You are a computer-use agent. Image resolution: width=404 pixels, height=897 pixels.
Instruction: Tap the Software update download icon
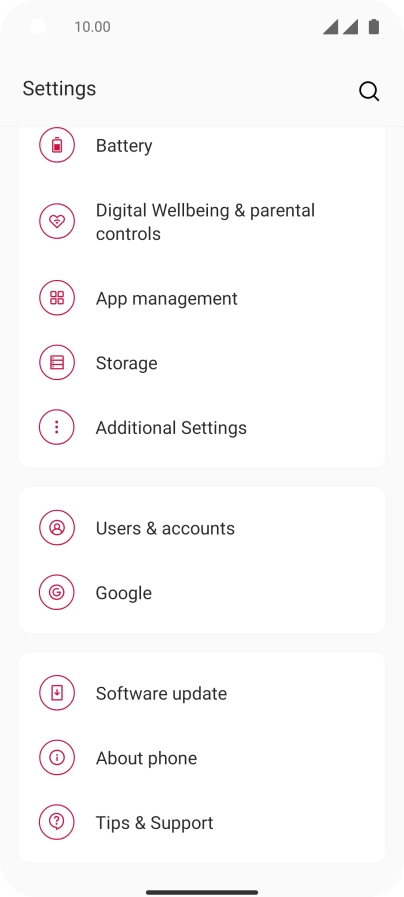click(57, 693)
